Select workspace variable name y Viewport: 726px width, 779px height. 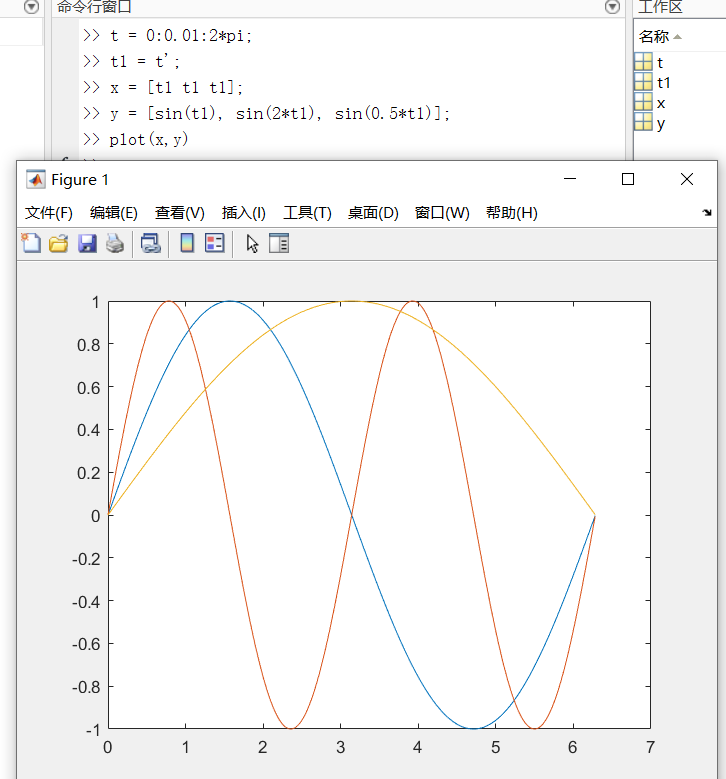click(660, 124)
